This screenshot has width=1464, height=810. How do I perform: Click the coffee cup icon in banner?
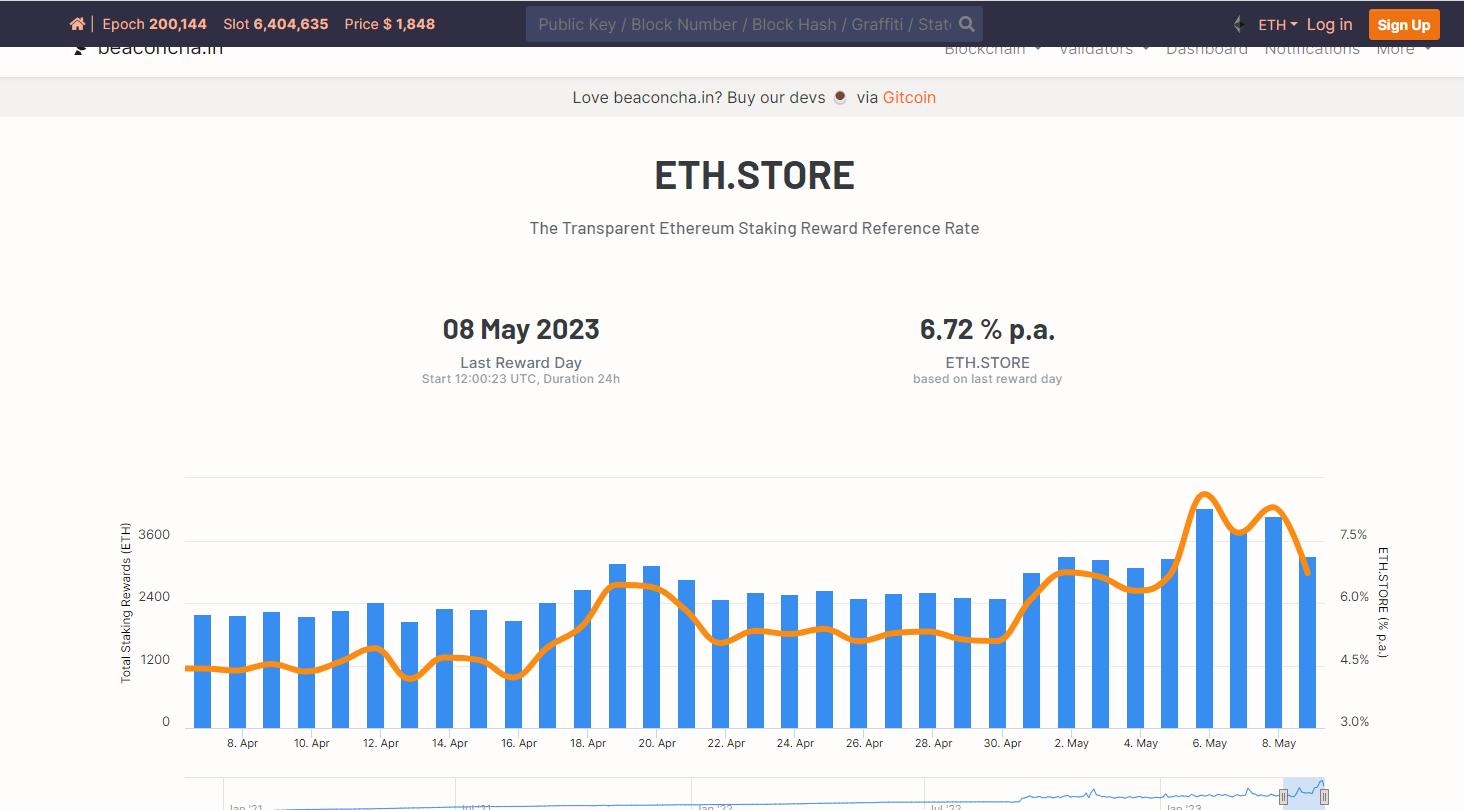pyautogui.click(x=840, y=97)
